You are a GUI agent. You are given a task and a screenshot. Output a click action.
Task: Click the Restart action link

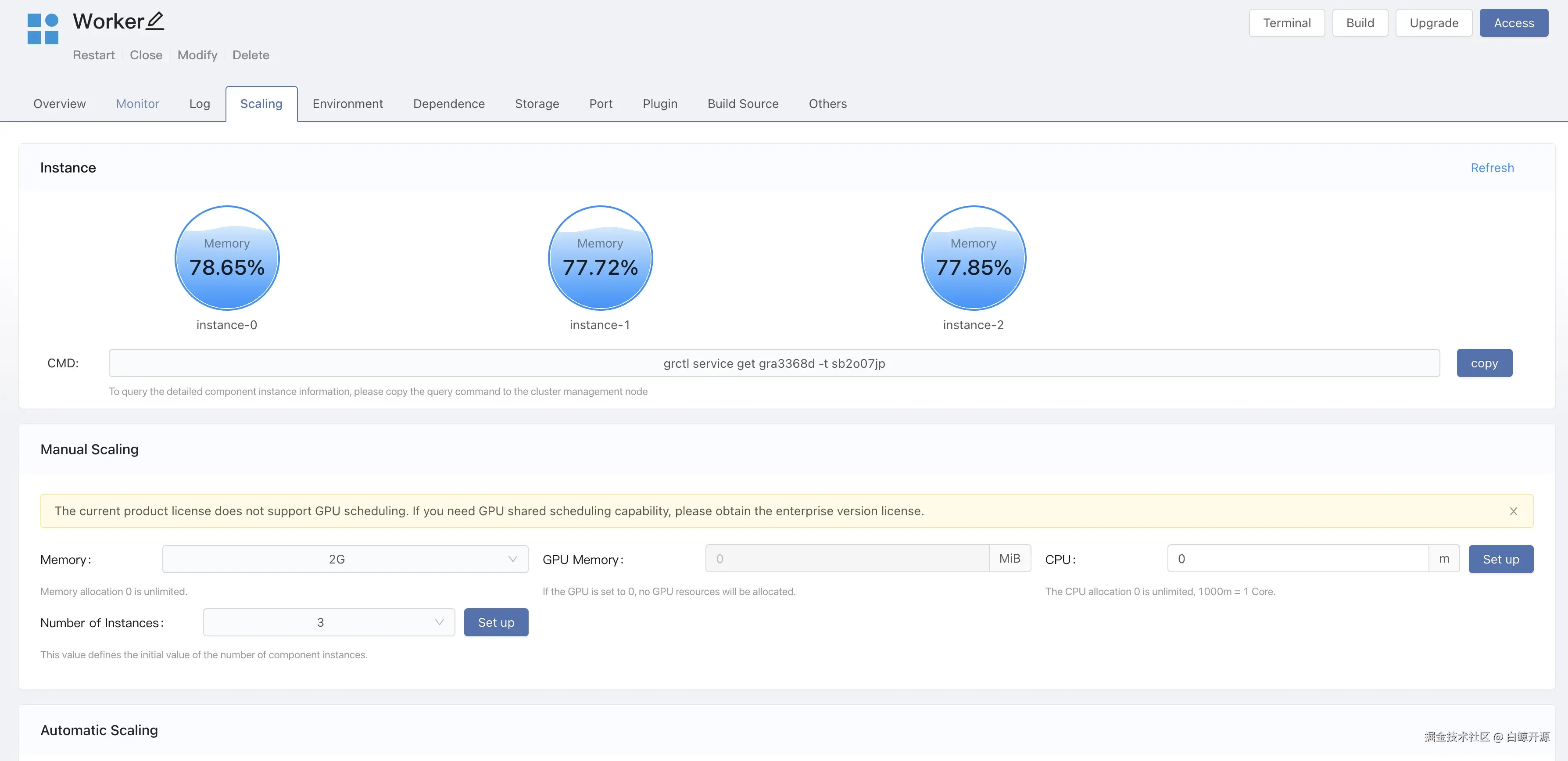[94, 55]
